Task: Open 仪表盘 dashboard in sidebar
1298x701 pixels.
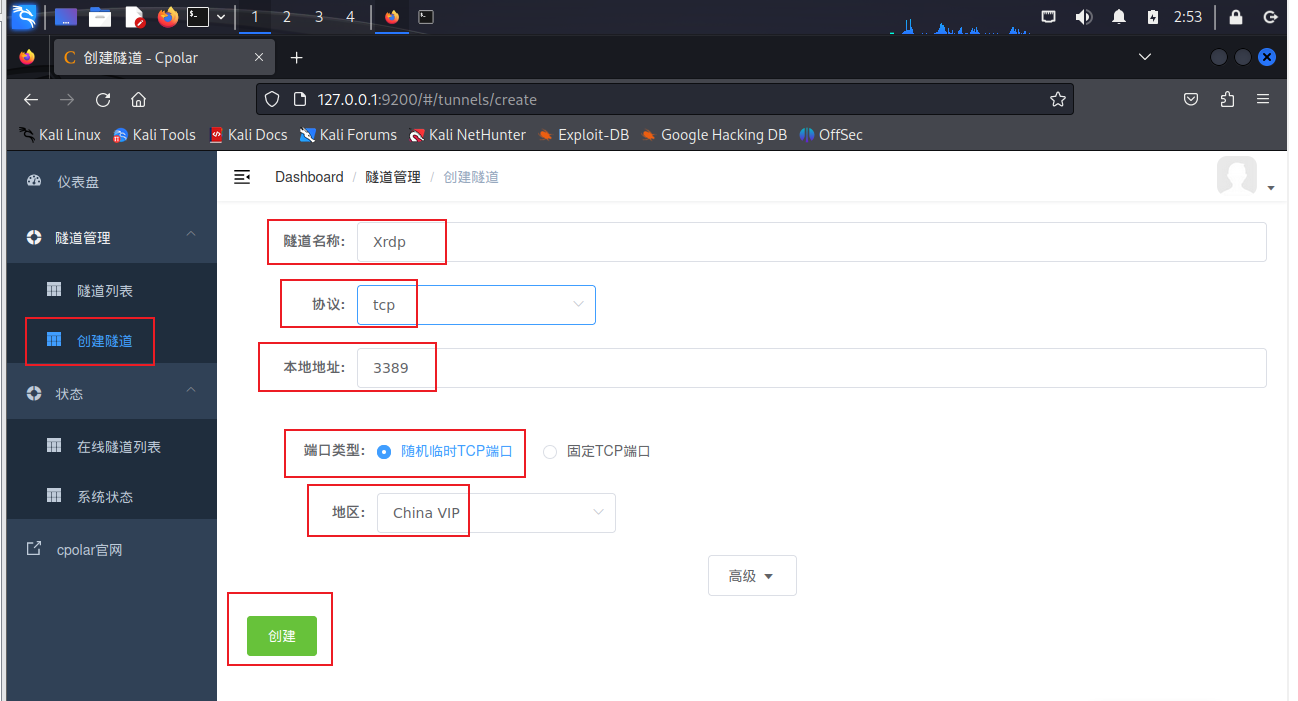Action: 111,182
